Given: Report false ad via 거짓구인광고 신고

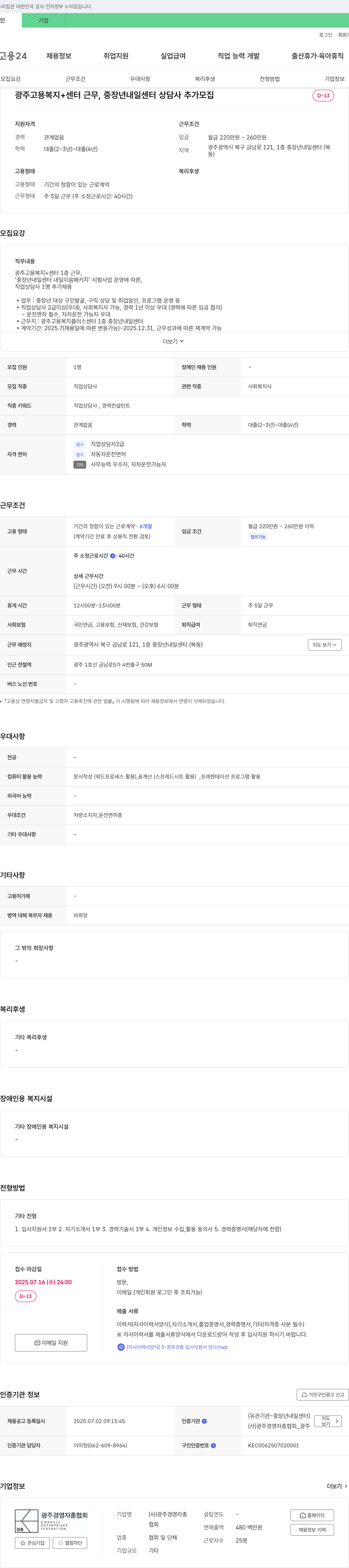Looking at the screenshot, I should (x=322, y=1394).
